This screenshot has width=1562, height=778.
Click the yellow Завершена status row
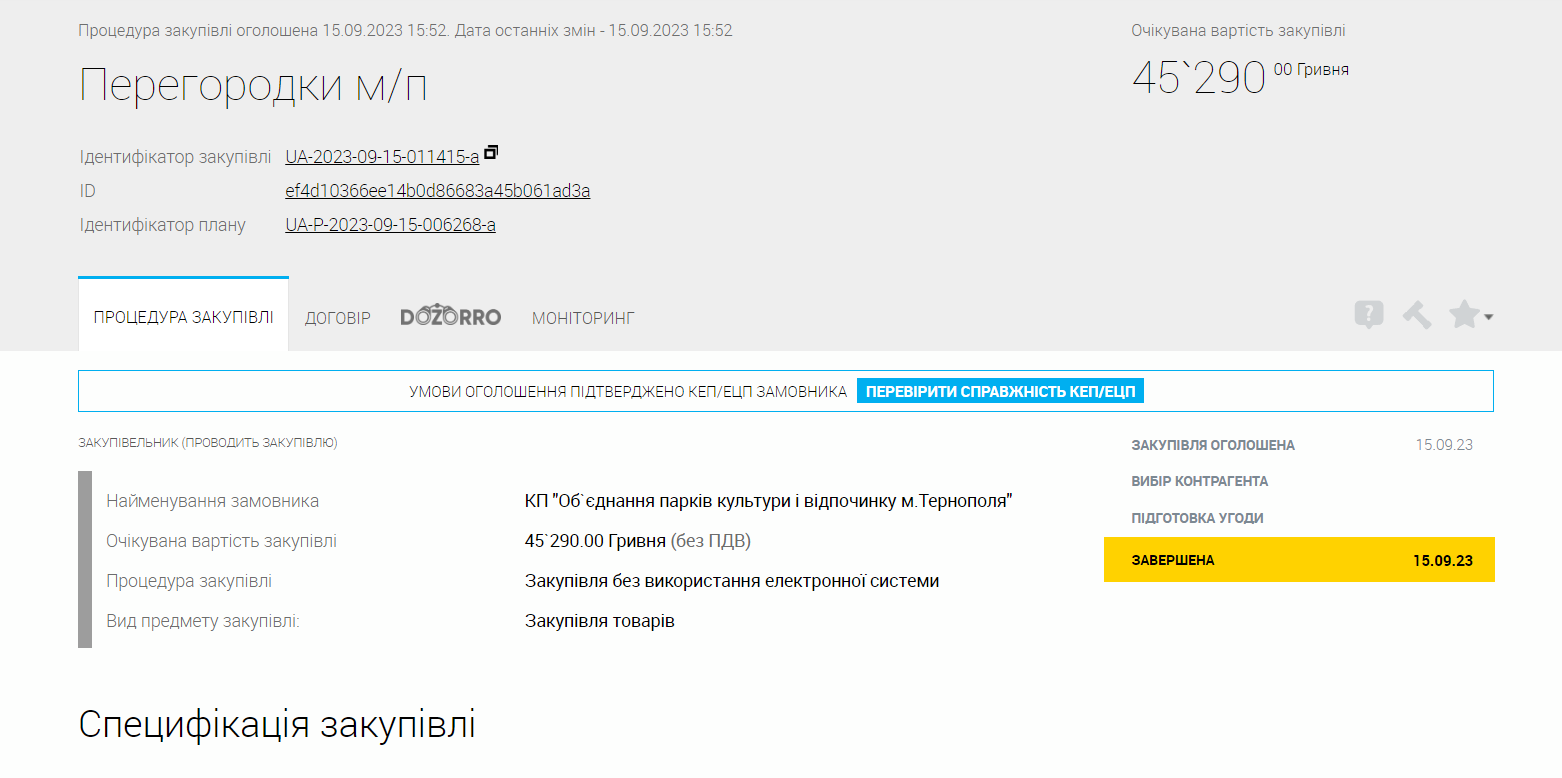point(1299,560)
